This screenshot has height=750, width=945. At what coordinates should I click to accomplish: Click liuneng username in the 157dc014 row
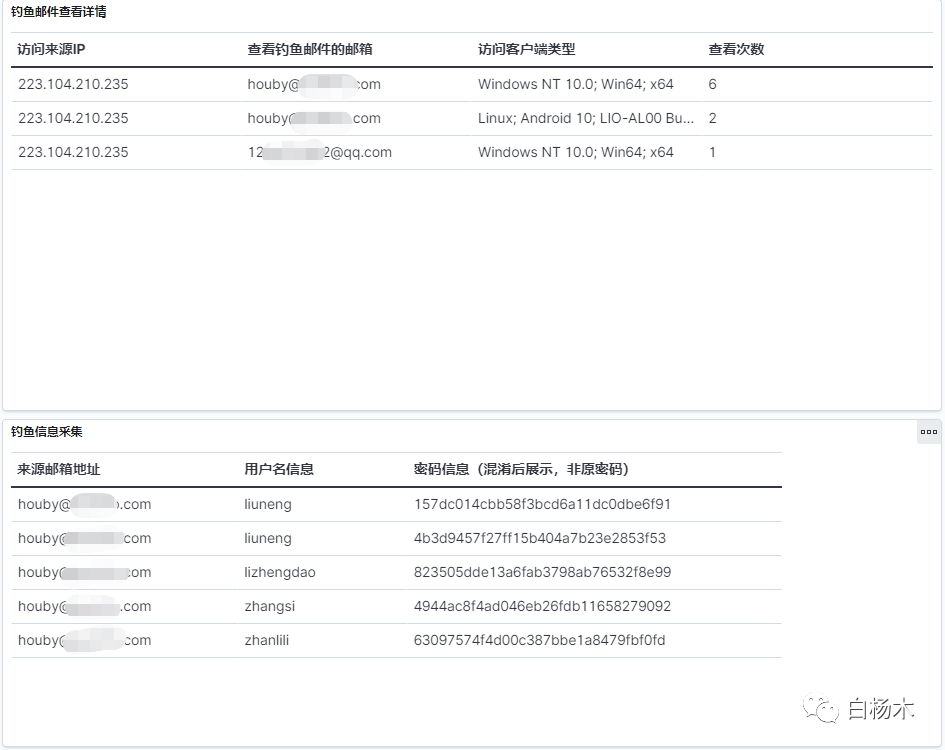[x=268, y=505]
